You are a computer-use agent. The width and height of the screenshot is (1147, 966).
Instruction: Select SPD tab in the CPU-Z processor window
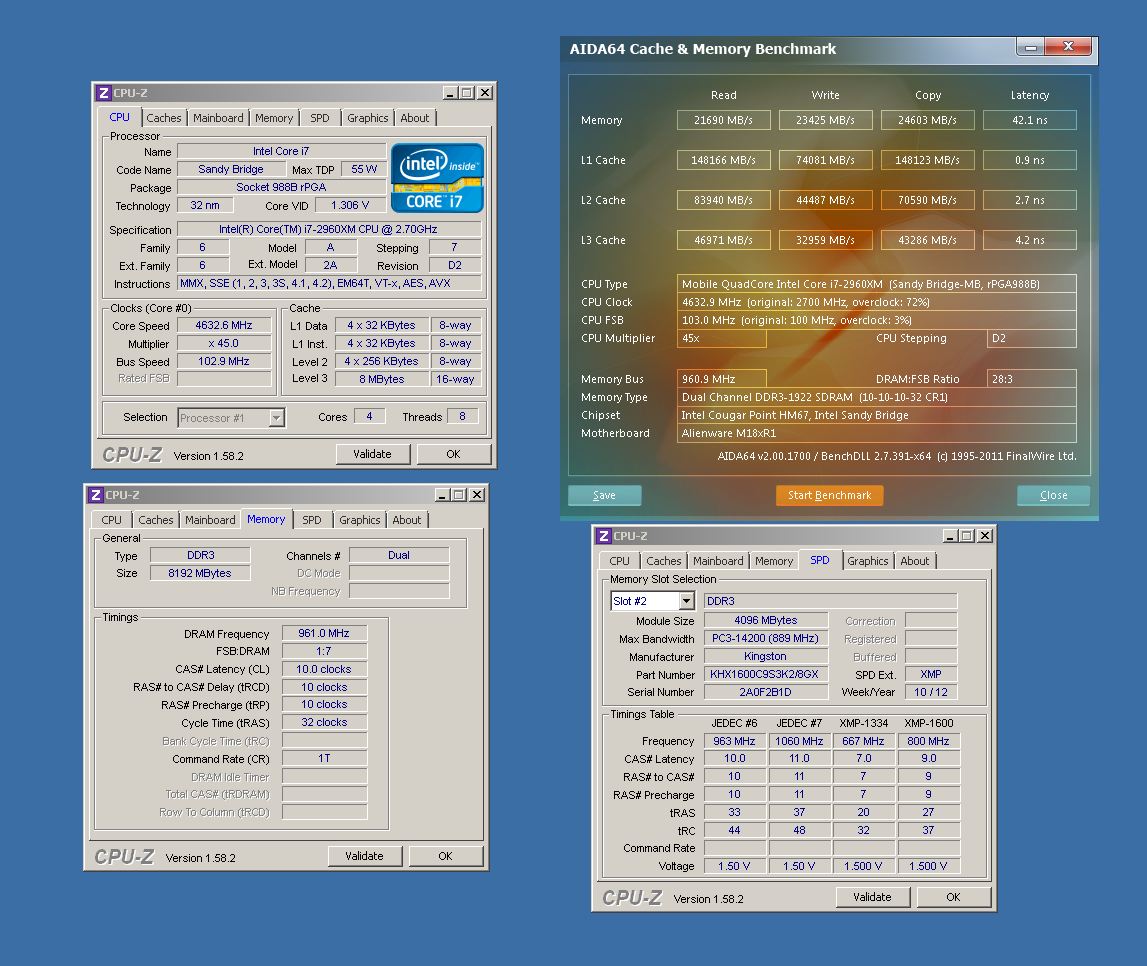click(320, 118)
